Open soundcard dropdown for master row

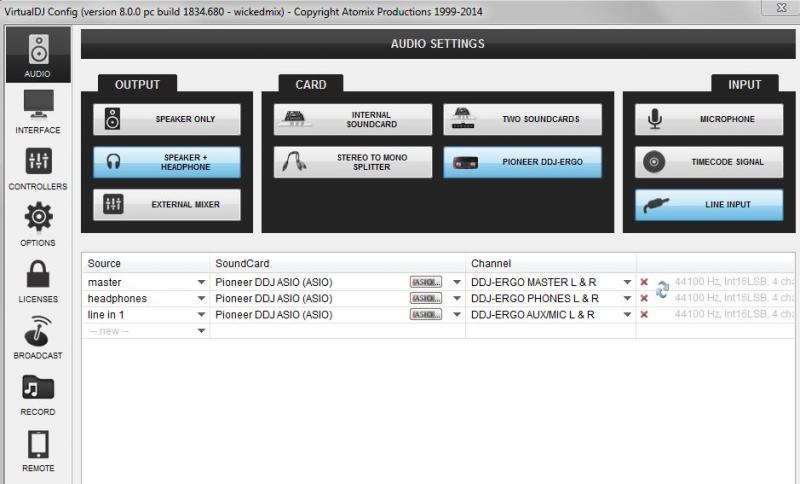[457, 282]
